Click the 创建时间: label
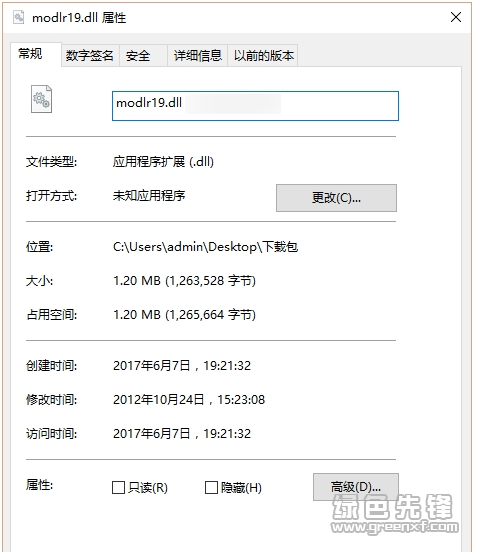This screenshot has width=480, height=552. click(x=51, y=366)
